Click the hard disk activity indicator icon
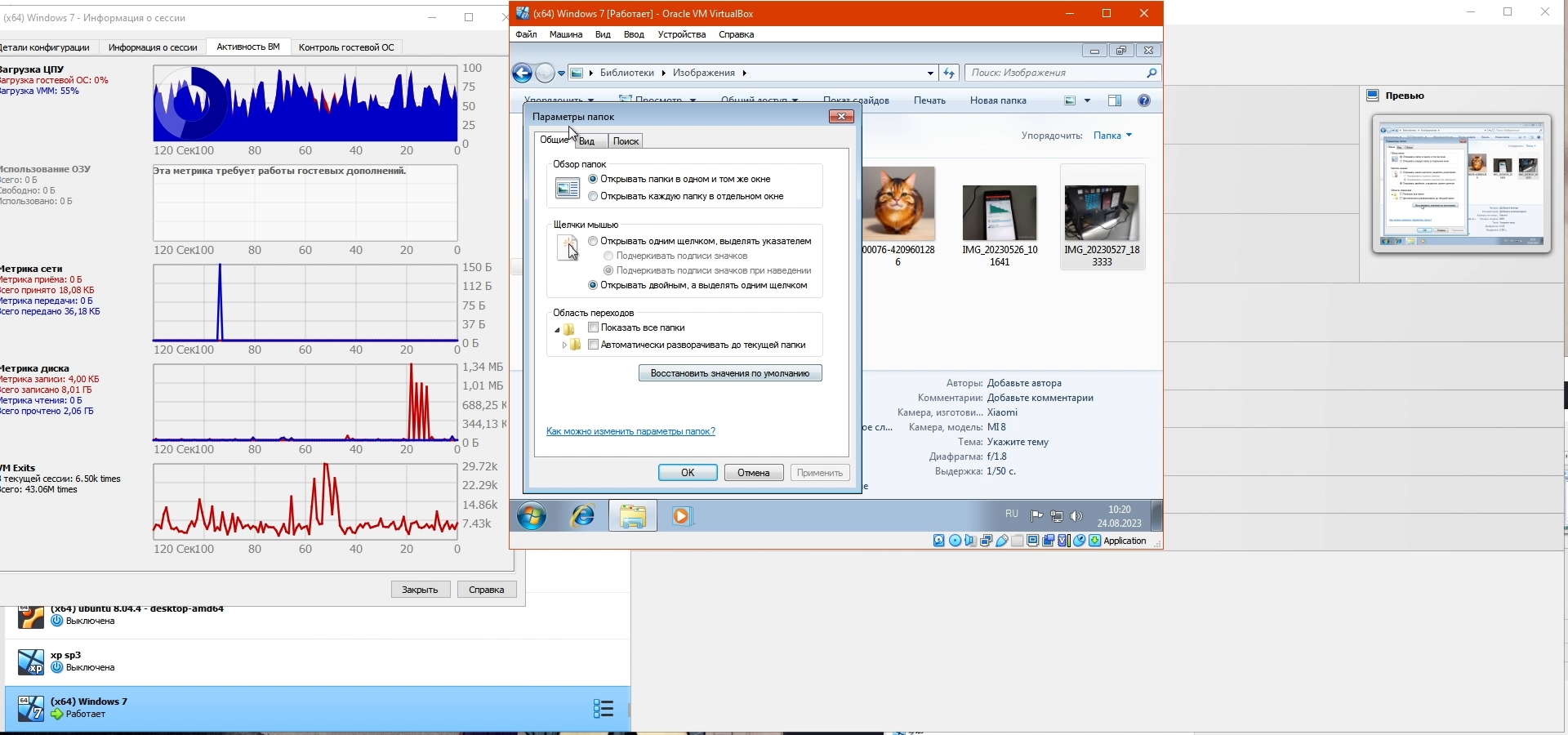Screen dimensions: 1568x735 [x=939, y=541]
